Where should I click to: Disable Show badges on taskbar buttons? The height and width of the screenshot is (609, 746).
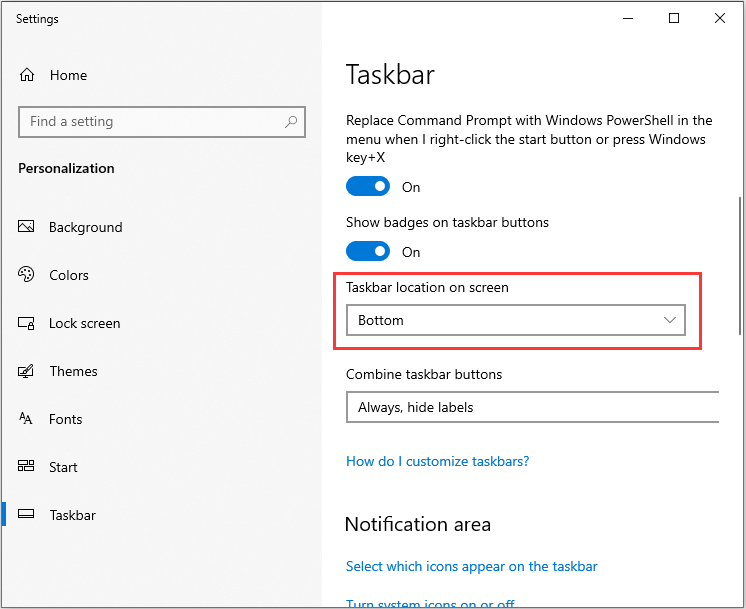[x=368, y=252]
